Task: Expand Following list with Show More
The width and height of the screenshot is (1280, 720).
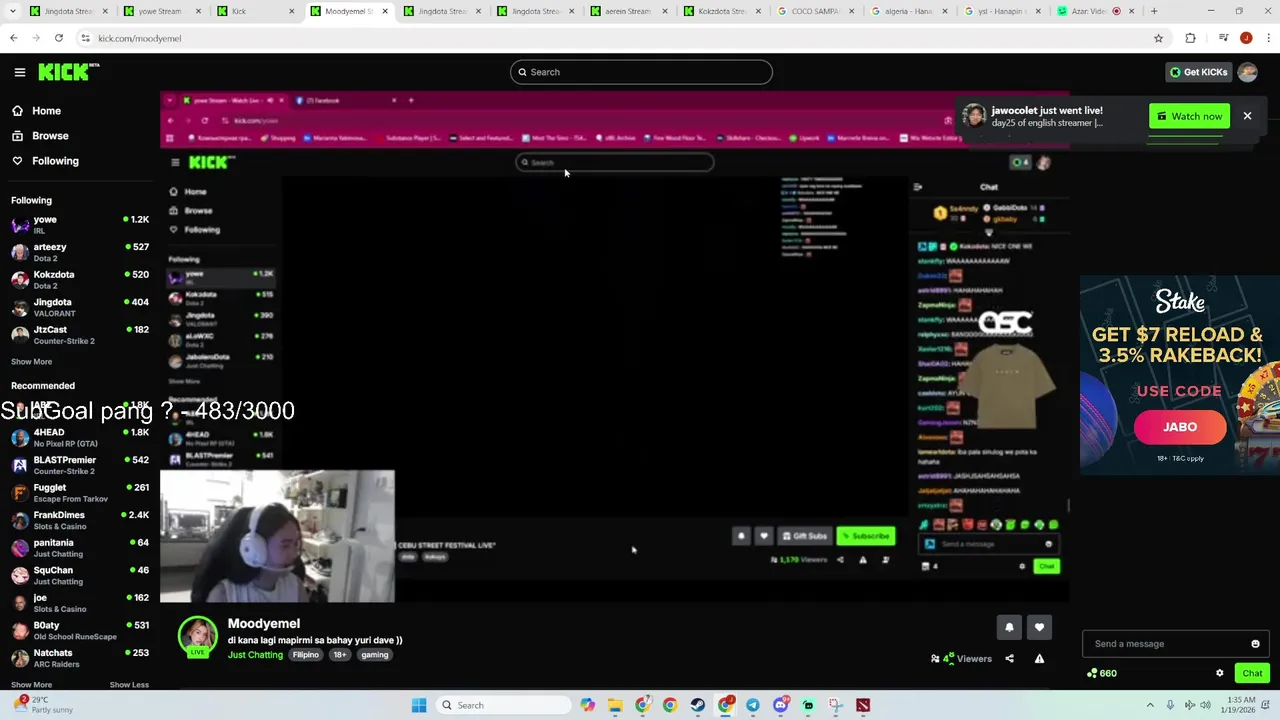Action: pyautogui.click(x=31, y=362)
